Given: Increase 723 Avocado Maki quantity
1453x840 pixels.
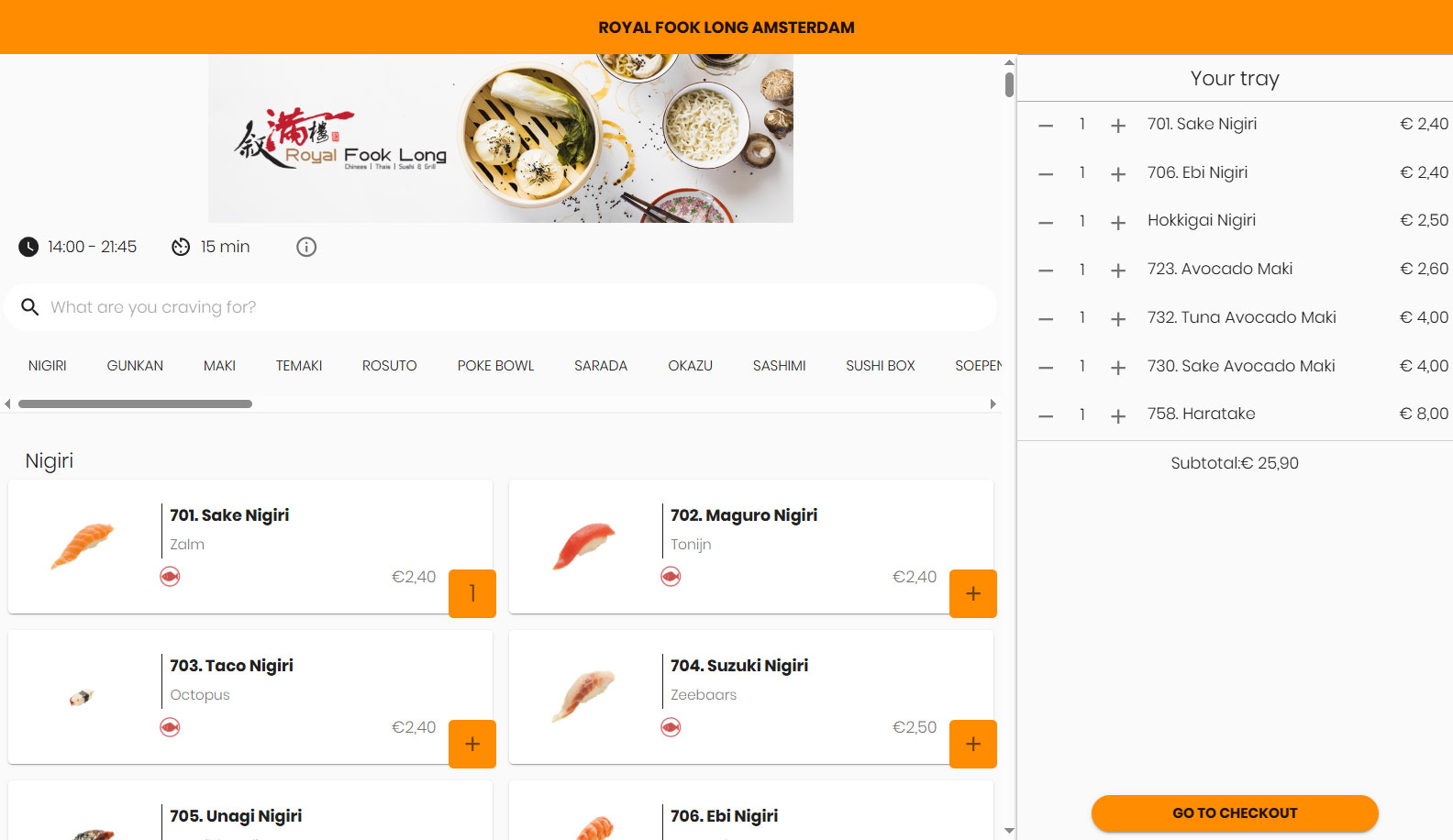Looking at the screenshot, I should (1118, 271).
